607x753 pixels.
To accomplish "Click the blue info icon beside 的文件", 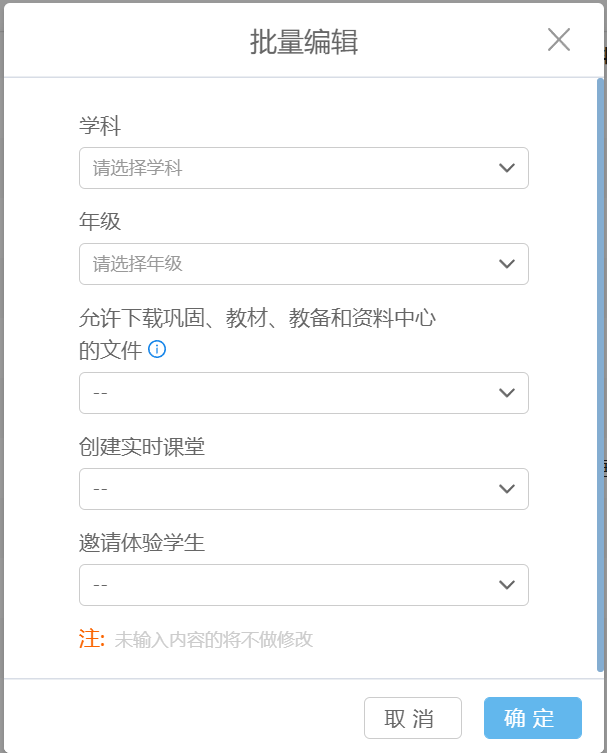I will point(157,349).
